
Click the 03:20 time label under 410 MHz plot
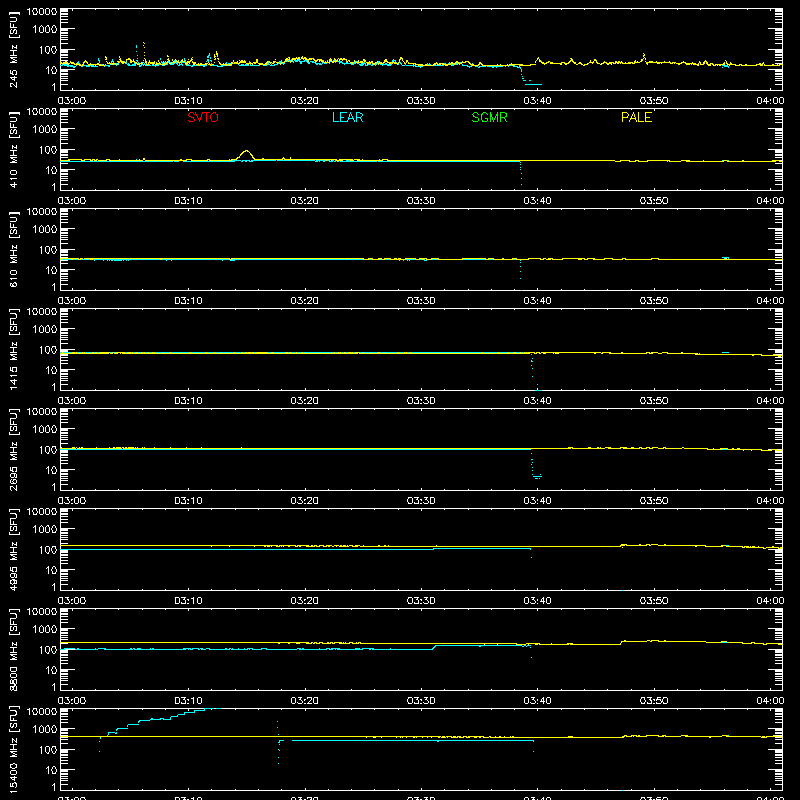(x=305, y=201)
